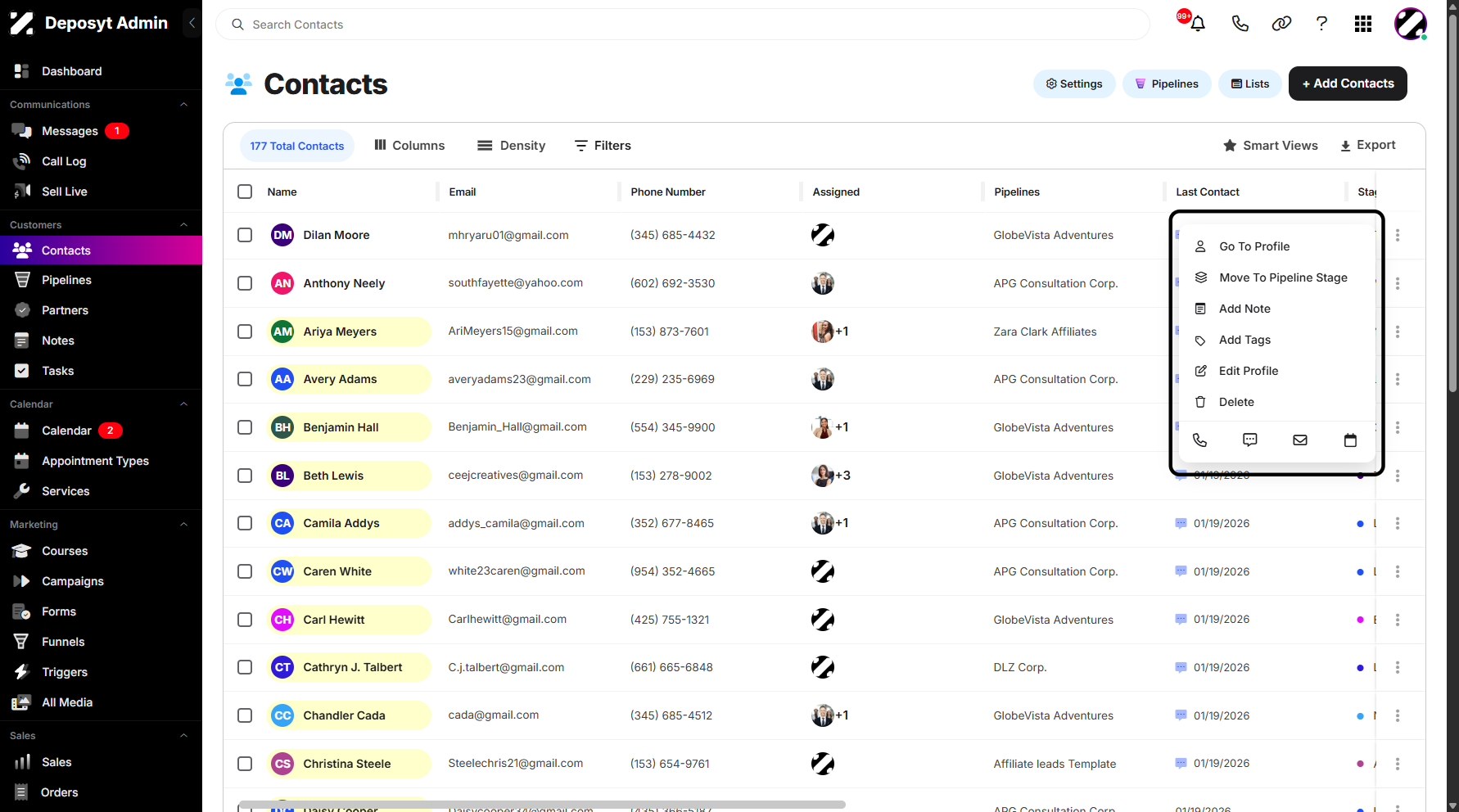Image resolution: width=1459 pixels, height=812 pixels.
Task: Select Delete menu item
Action: 1276,402
